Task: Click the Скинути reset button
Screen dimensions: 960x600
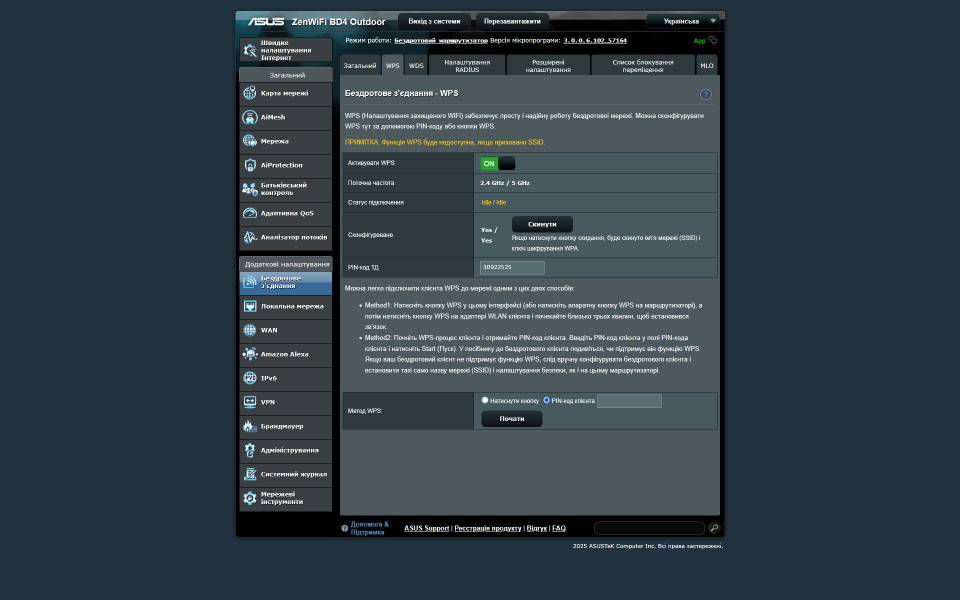Action: click(x=542, y=224)
